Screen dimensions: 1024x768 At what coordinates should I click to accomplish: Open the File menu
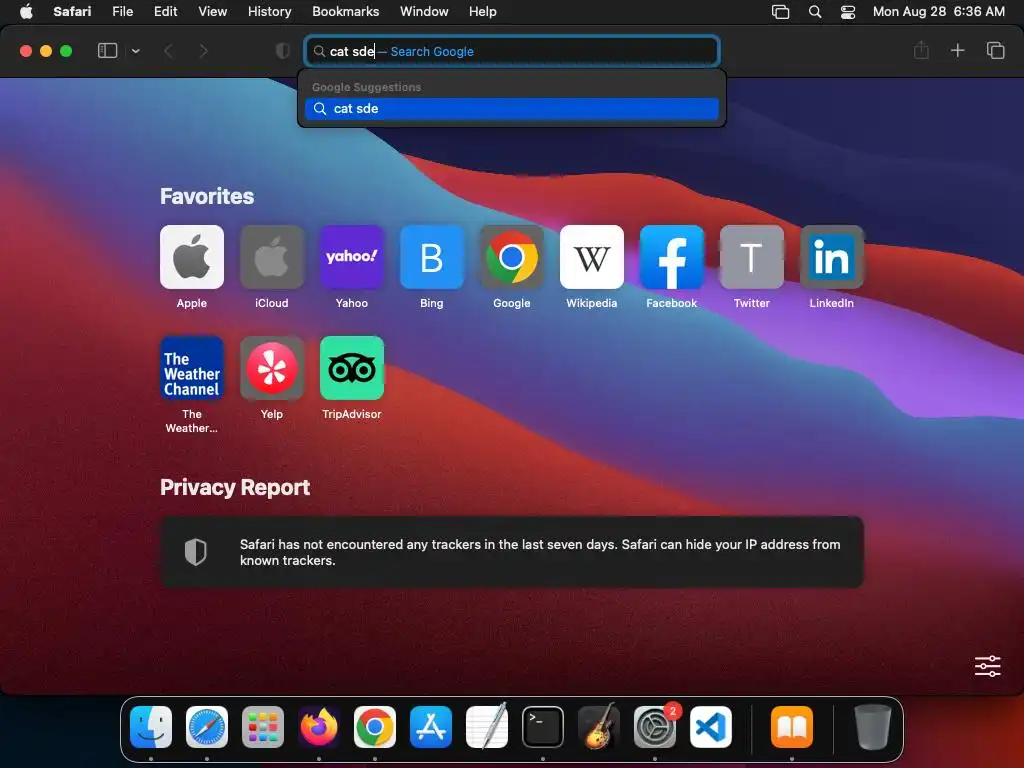(122, 12)
